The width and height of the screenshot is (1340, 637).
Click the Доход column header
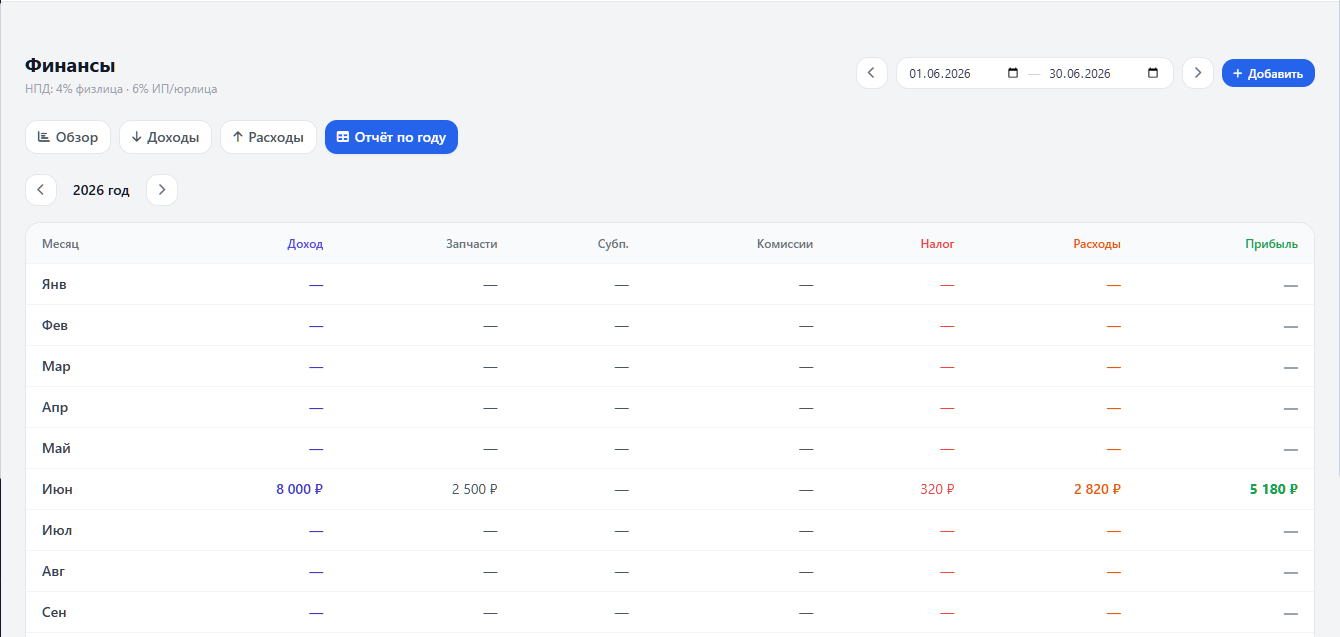click(x=305, y=244)
